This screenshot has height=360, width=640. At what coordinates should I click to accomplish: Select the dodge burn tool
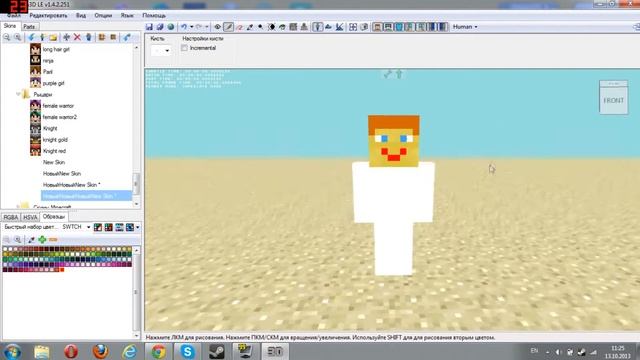260,27
